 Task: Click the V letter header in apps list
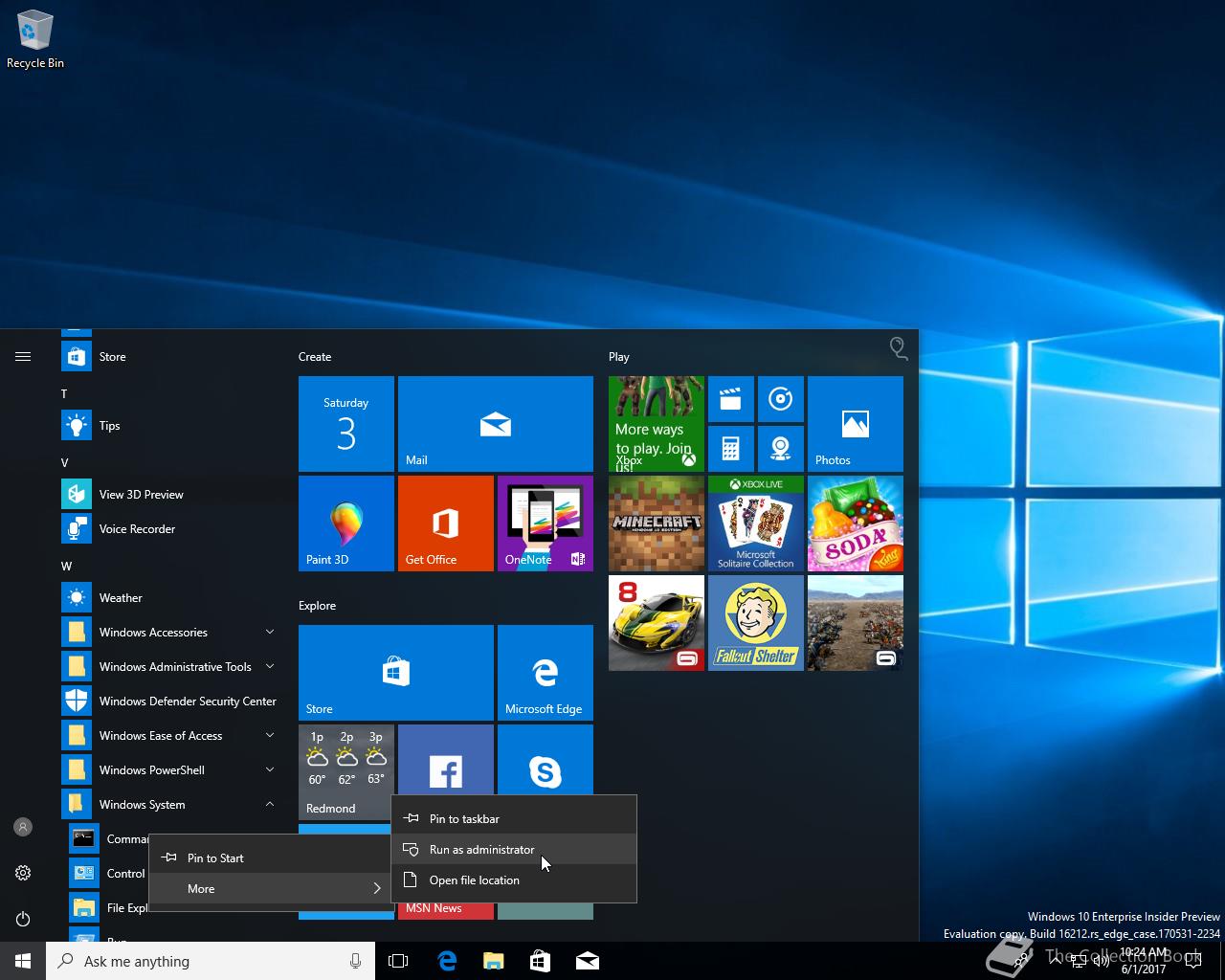point(65,463)
